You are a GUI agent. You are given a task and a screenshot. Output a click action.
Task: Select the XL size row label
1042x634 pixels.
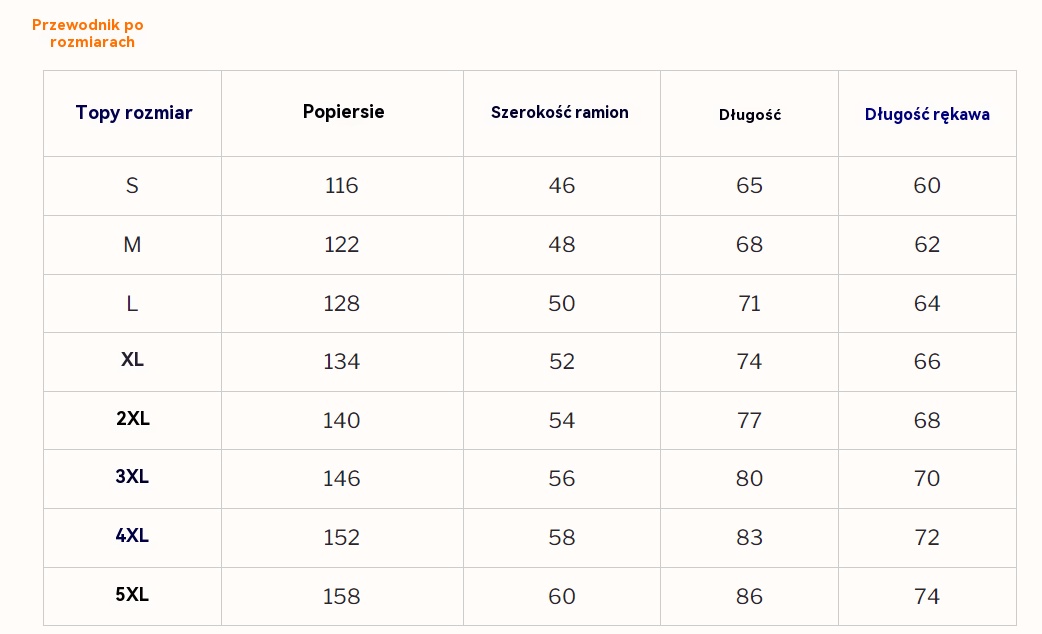[x=132, y=360]
